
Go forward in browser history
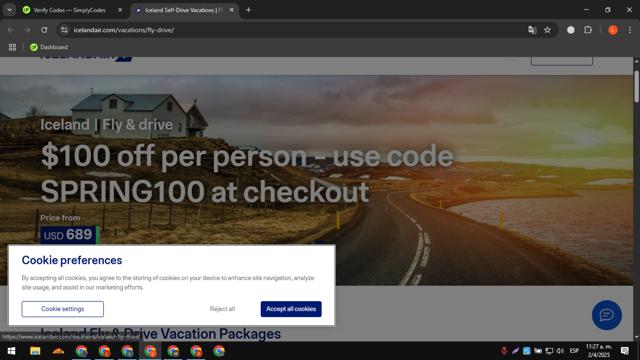click(x=27, y=30)
